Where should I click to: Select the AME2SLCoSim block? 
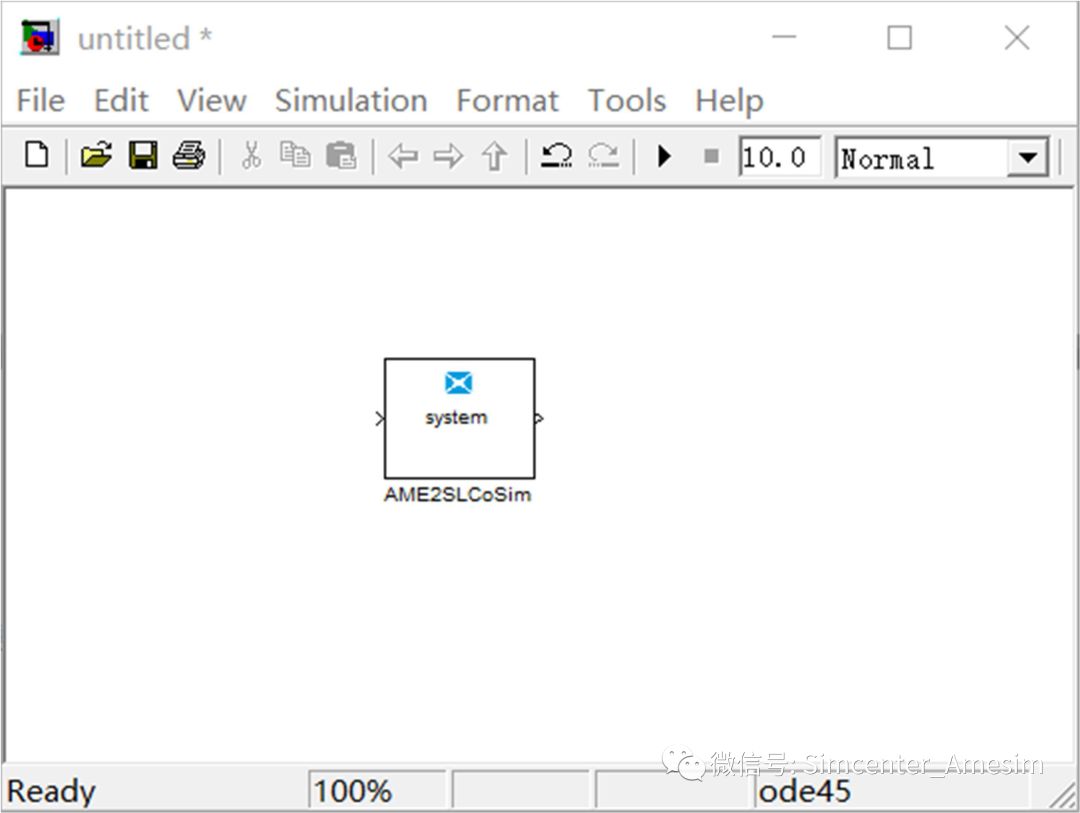pos(459,417)
